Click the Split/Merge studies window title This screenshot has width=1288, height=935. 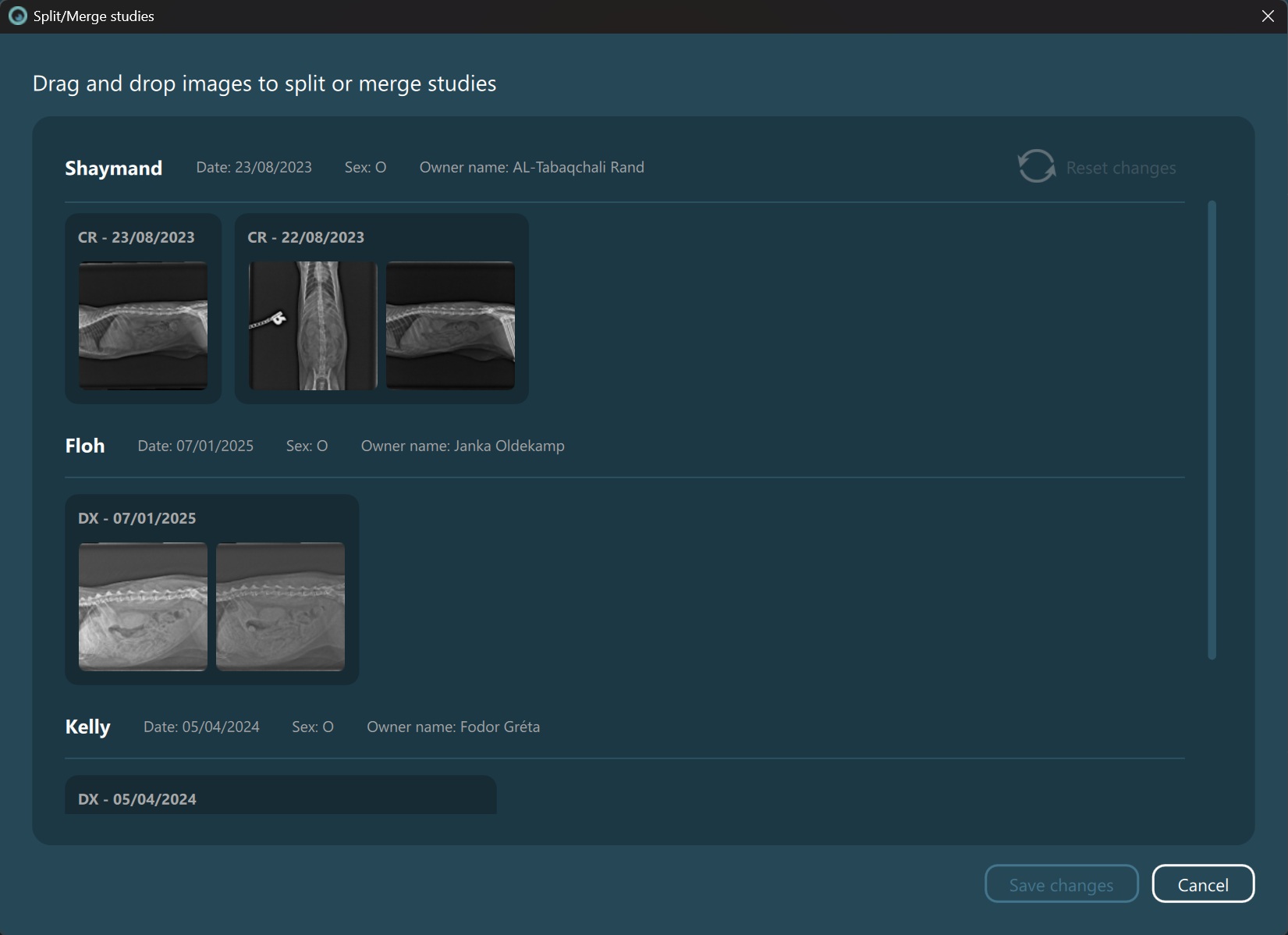click(x=94, y=16)
